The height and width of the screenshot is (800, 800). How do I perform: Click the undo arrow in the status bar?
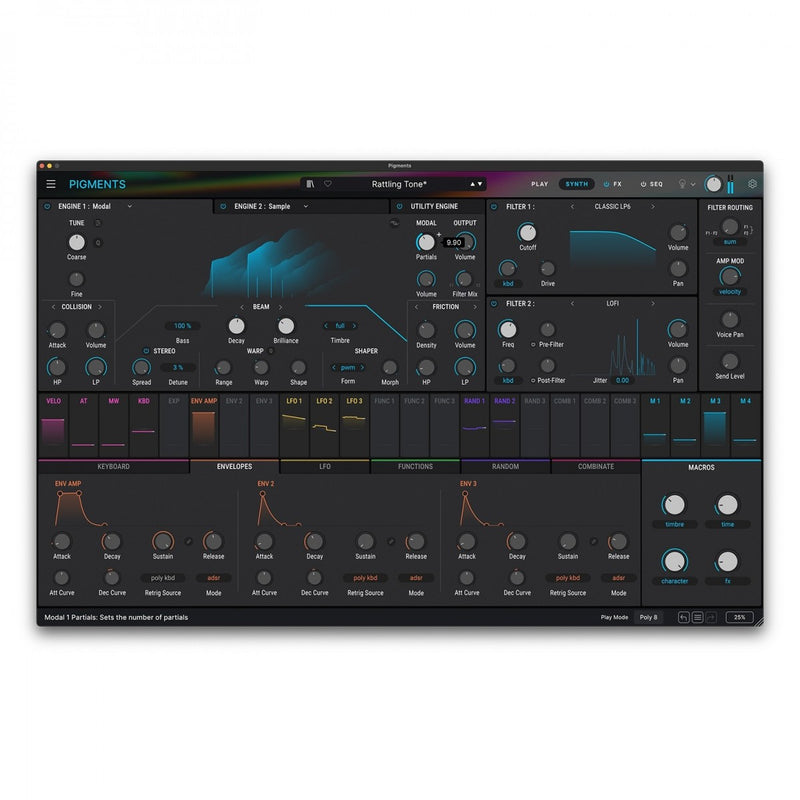684,617
